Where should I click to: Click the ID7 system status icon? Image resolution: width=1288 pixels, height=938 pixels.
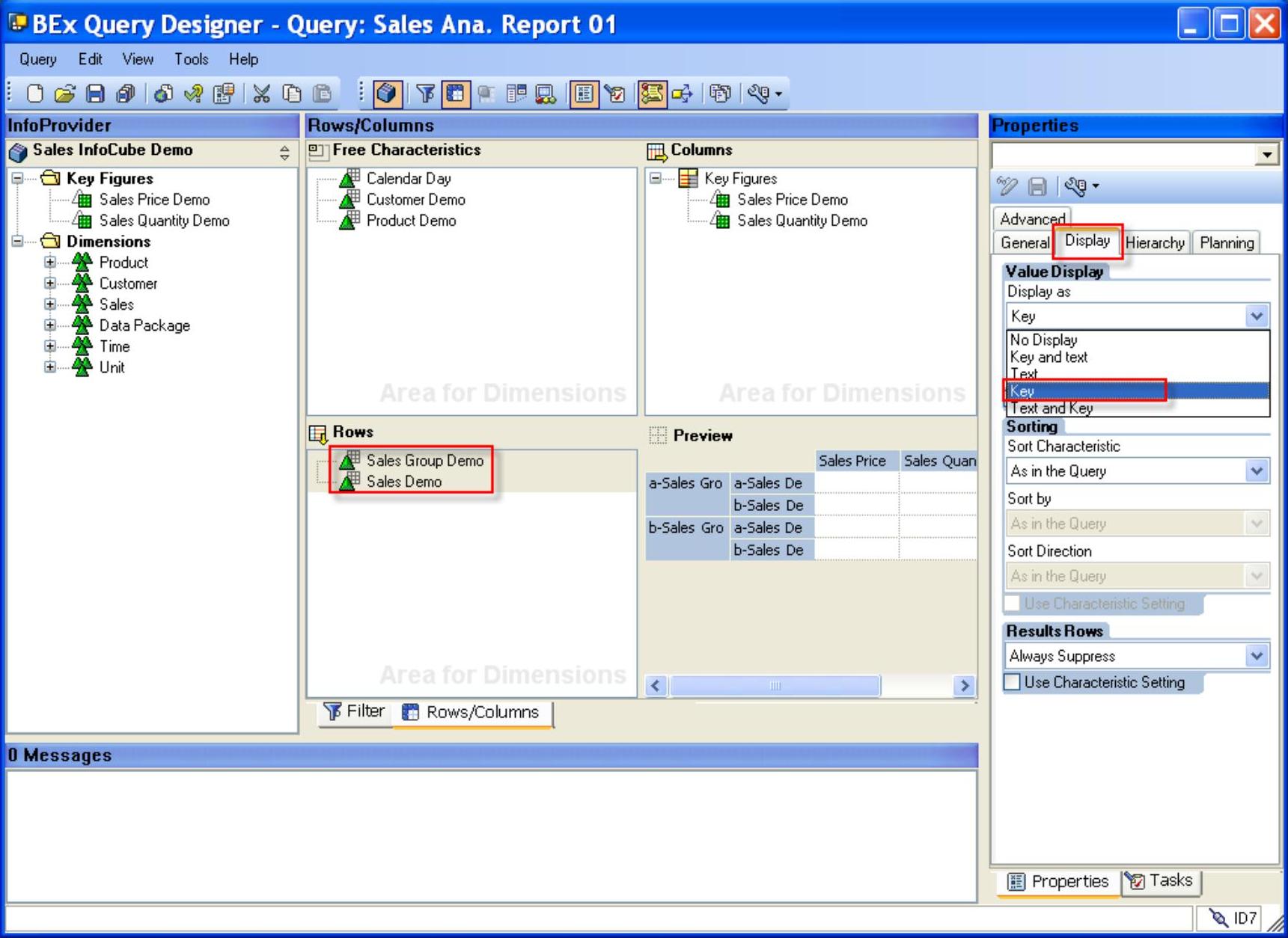coord(1219,918)
